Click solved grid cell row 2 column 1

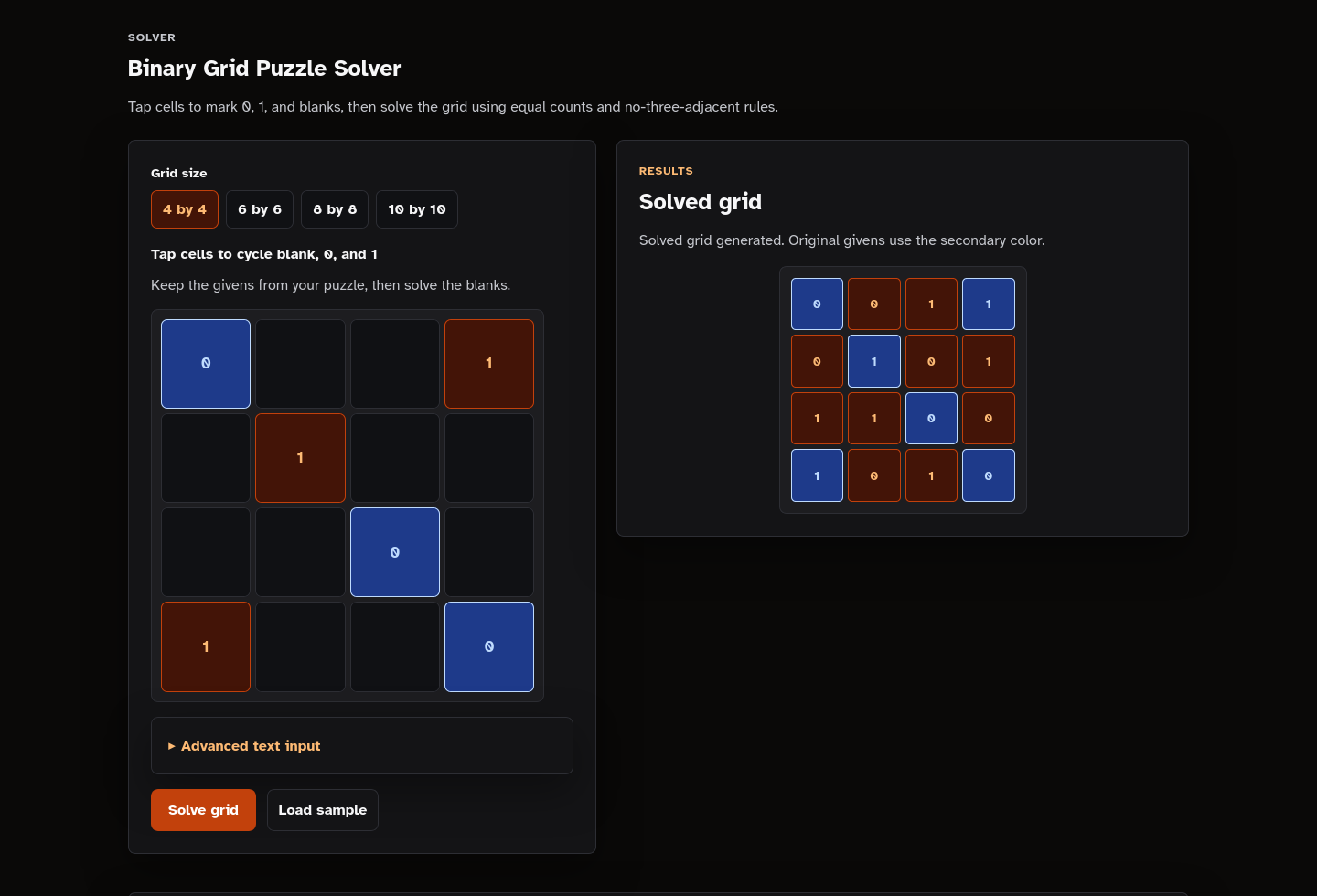pos(817,361)
